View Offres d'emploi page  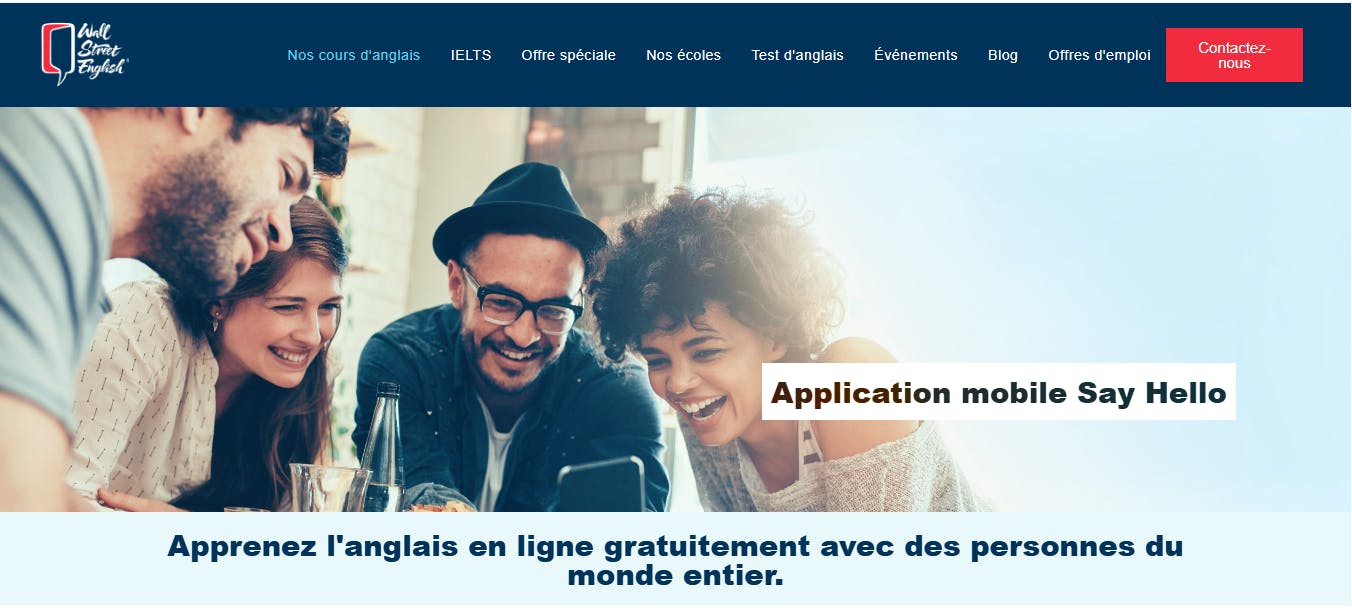click(x=1100, y=55)
